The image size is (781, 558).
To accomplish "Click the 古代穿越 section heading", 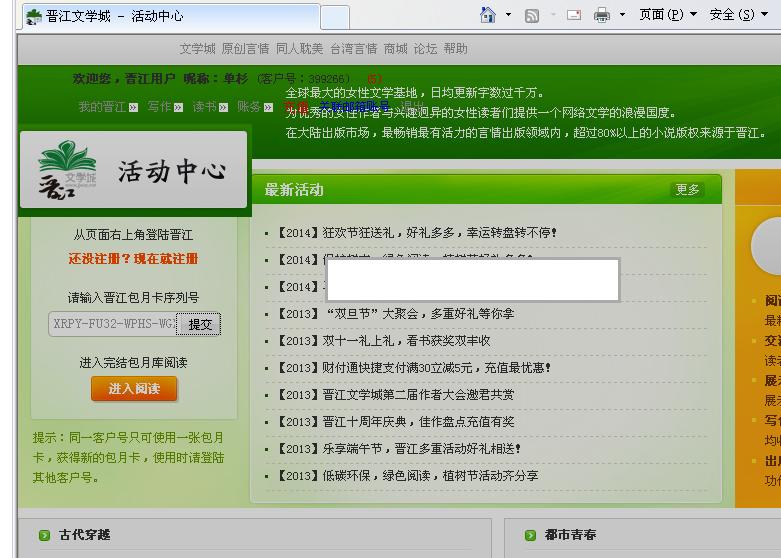I will [x=85, y=535].
